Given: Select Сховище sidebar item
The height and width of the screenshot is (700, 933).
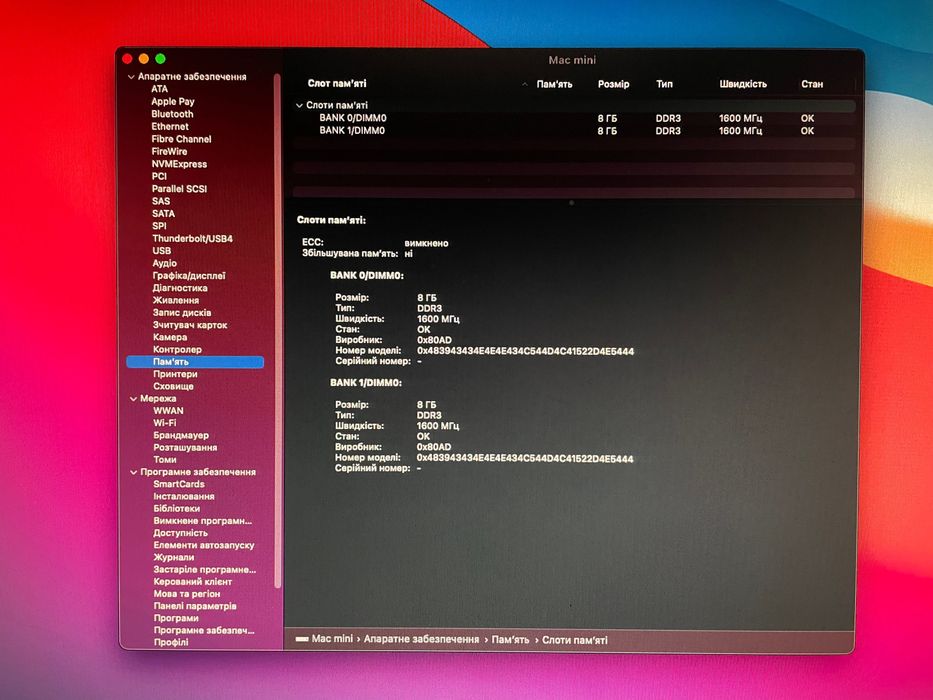Looking at the screenshot, I should tap(173, 386).
